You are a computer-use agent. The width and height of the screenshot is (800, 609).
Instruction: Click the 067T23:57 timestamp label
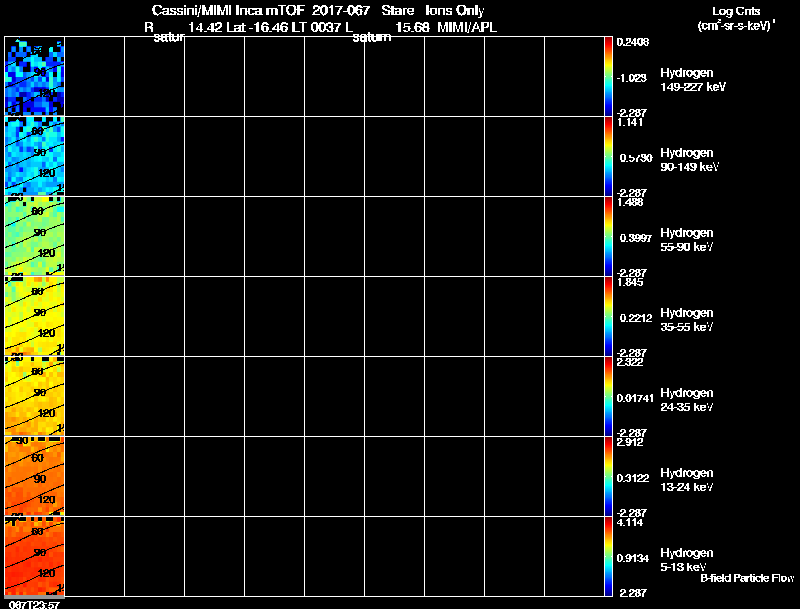coord(35,604)
